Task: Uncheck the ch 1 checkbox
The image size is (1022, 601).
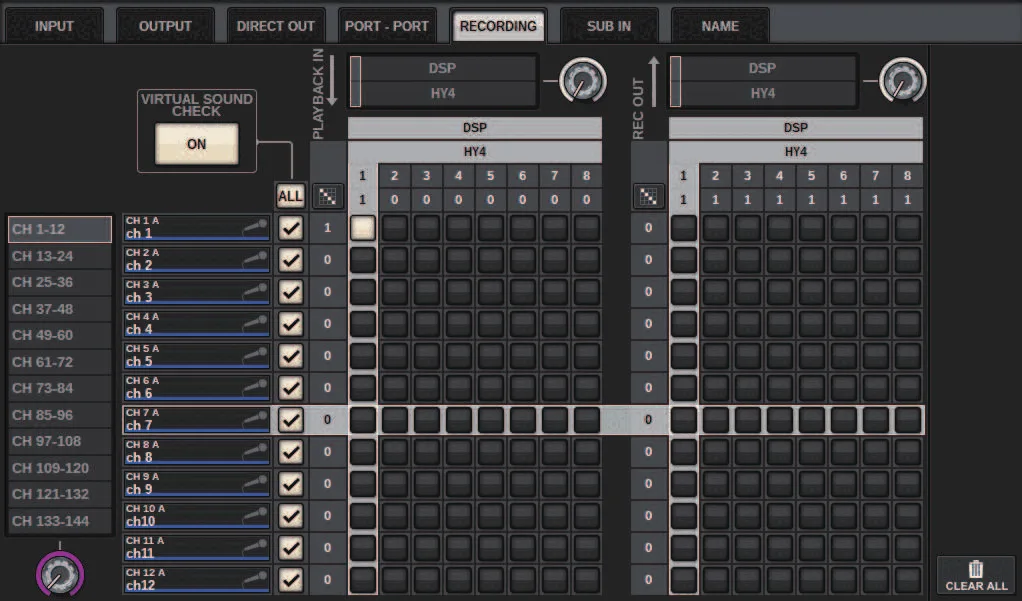Action: [x=291, y=228]
